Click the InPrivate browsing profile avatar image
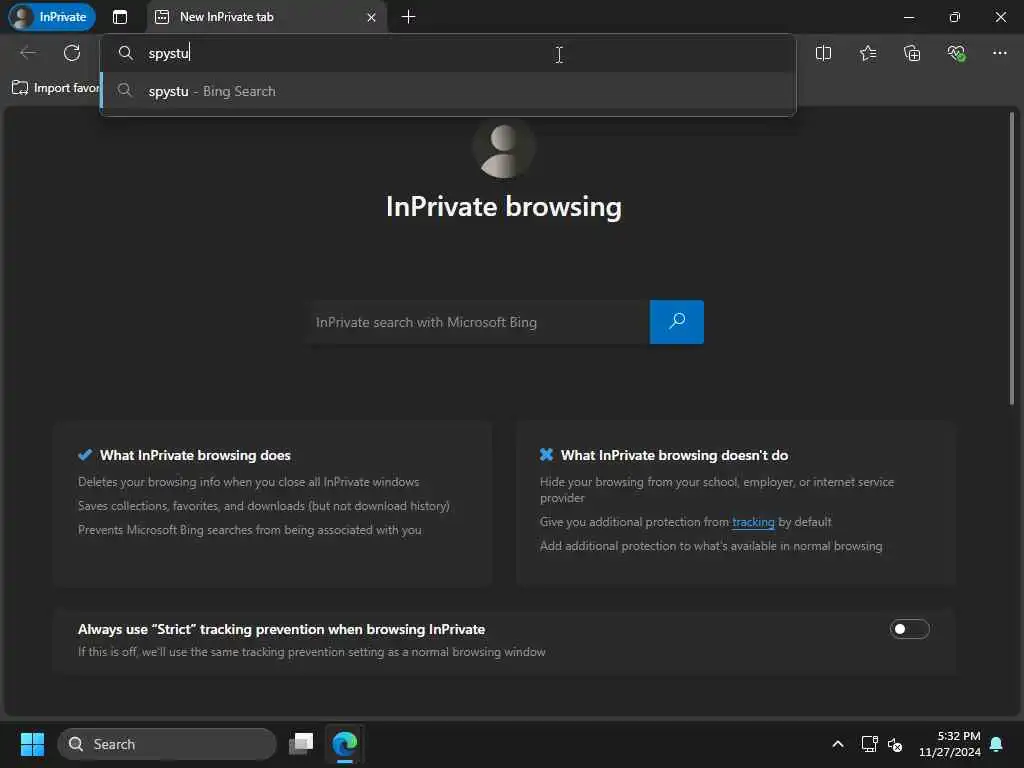Image resolution: width=1024 pixels, height=768 pixels. (x=504, y=149)
